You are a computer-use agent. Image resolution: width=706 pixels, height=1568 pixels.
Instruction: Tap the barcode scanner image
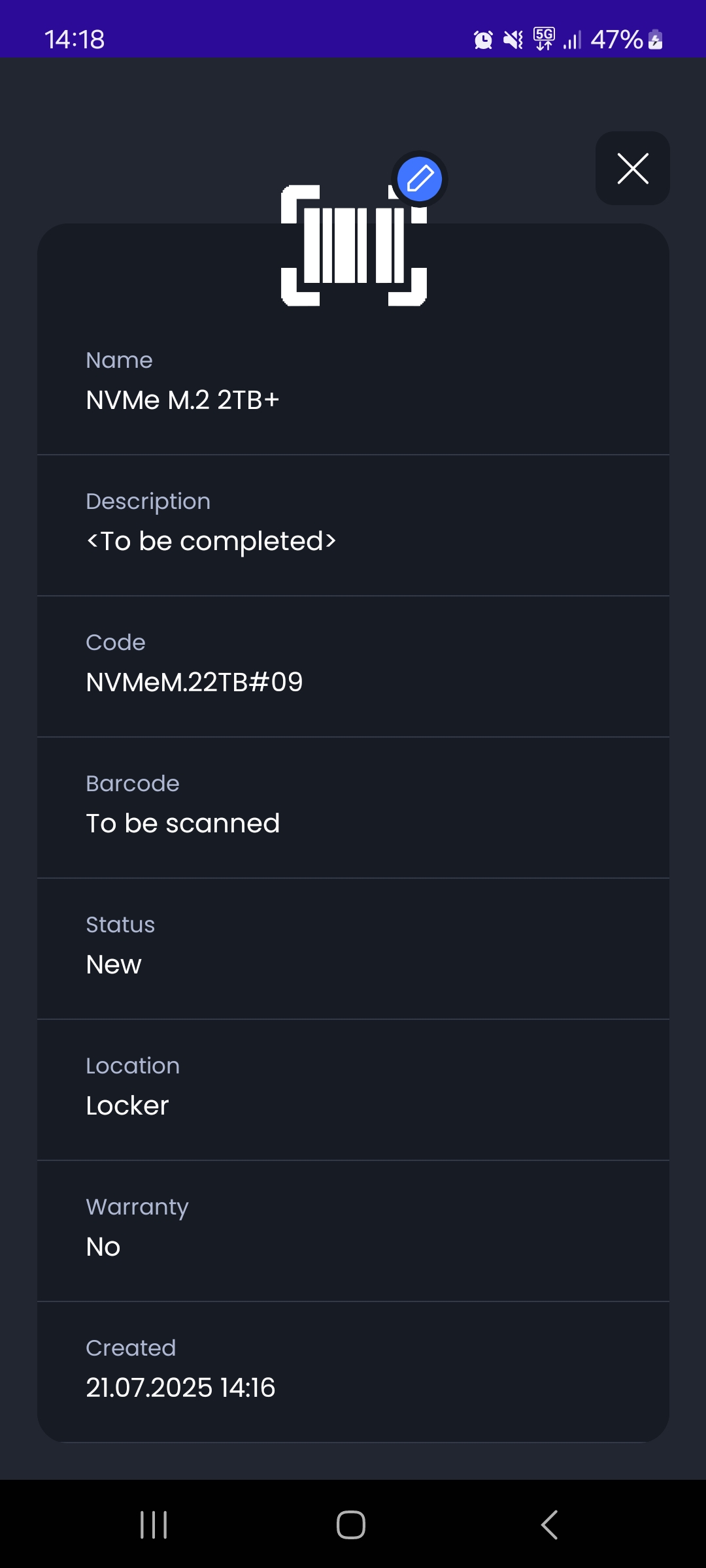pos(354,246)
